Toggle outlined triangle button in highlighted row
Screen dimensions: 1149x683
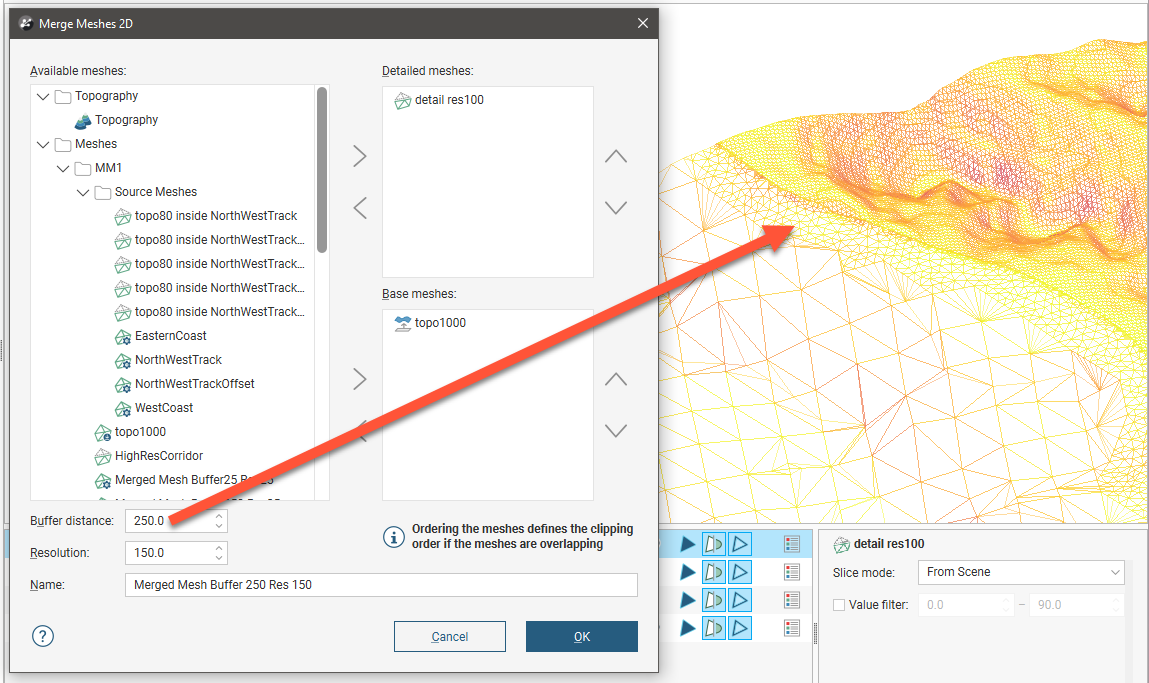click(739, 544)
